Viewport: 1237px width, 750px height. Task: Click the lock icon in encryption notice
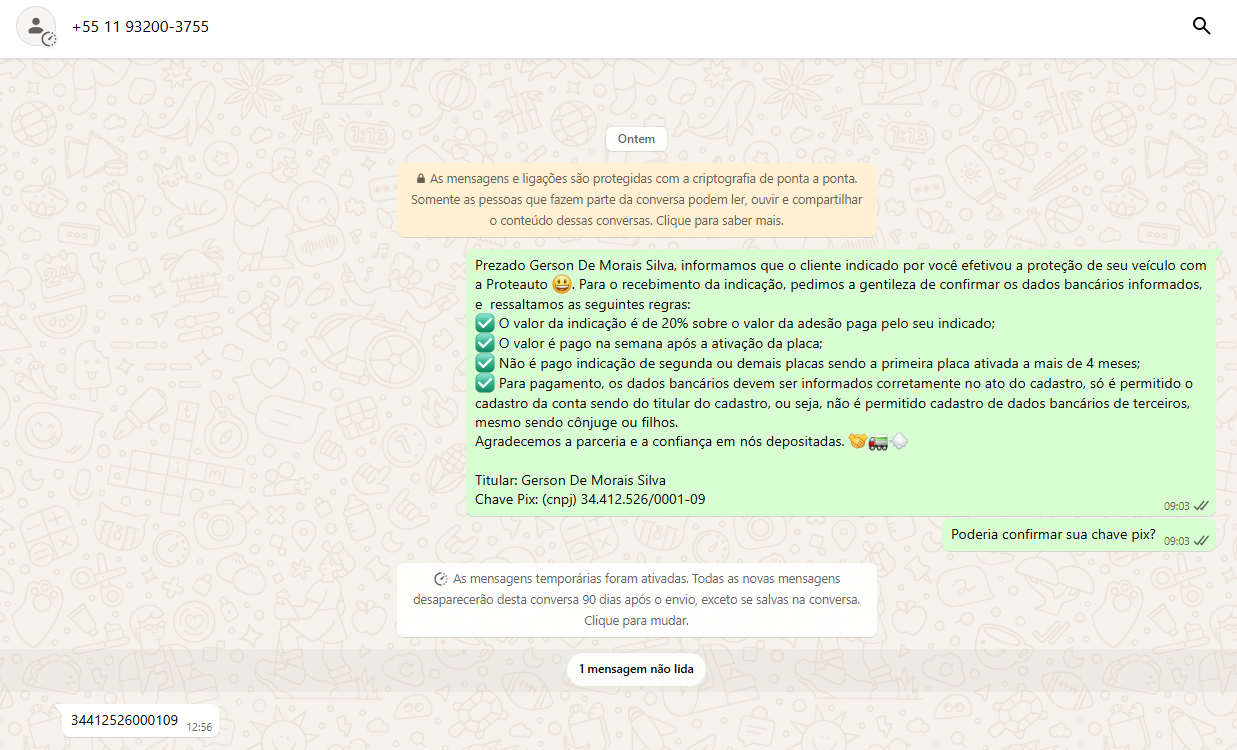[x=421, y=179]
